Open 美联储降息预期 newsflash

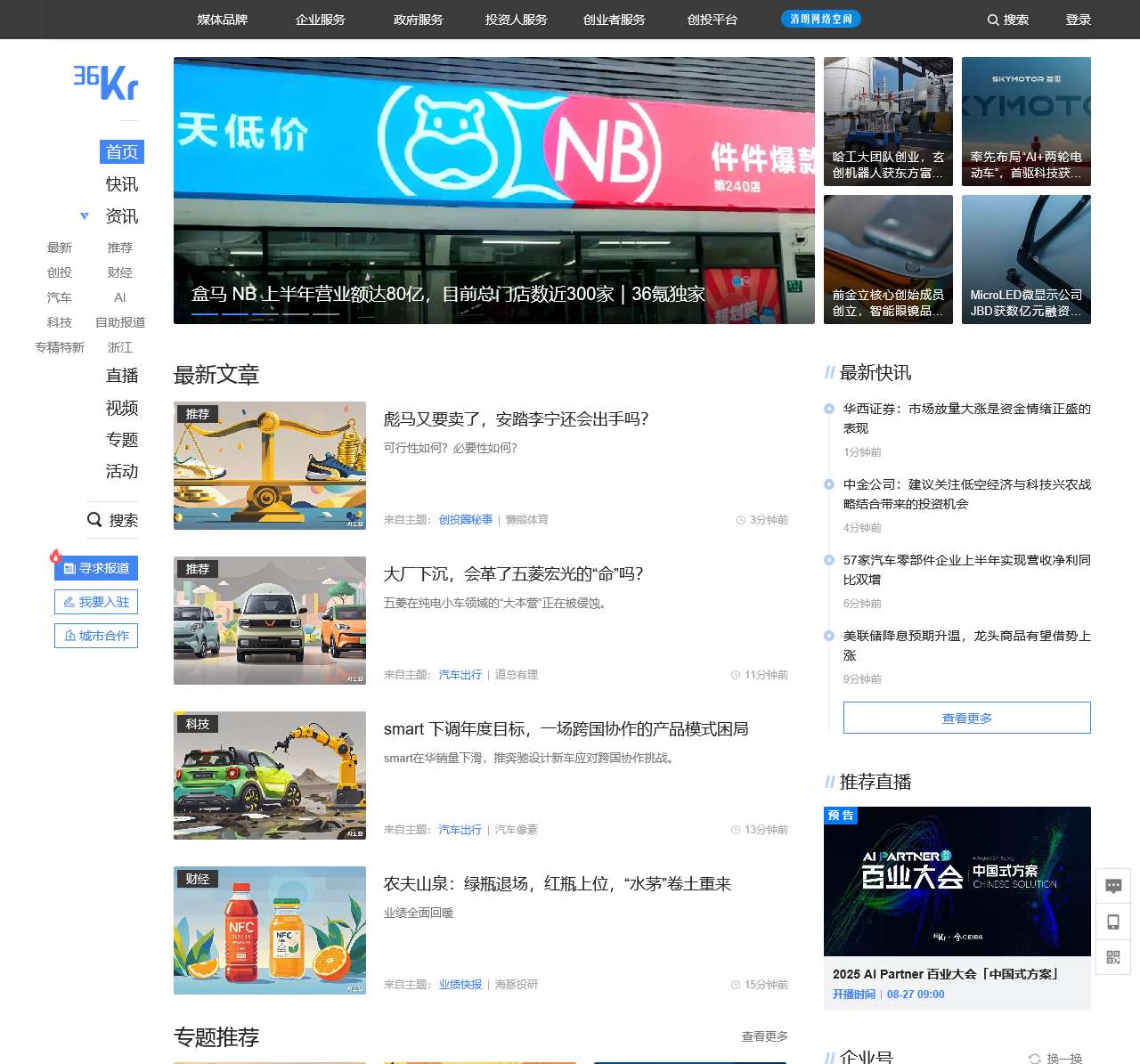(967, 646)
